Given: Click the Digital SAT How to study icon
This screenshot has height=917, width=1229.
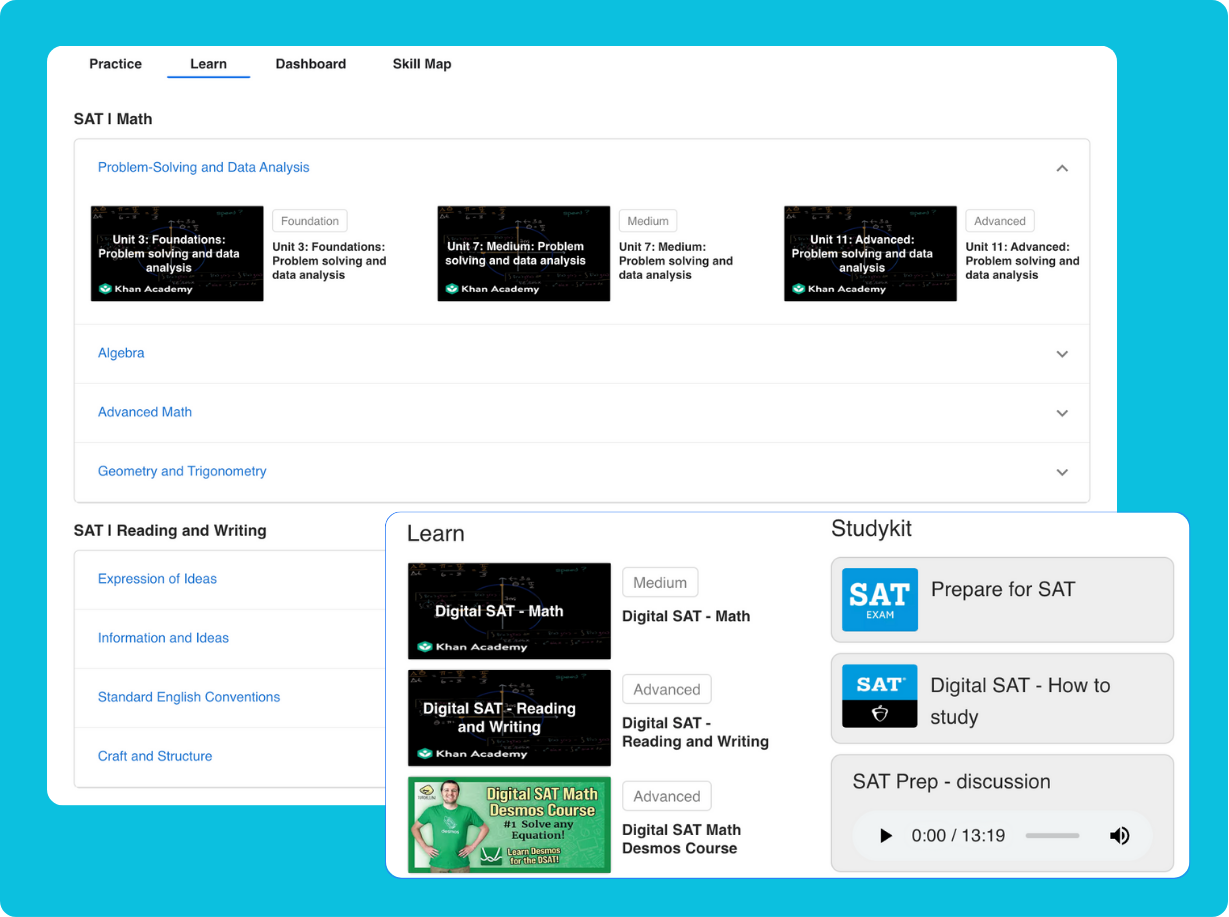Looking at the screenshot, I should point(879,696).
